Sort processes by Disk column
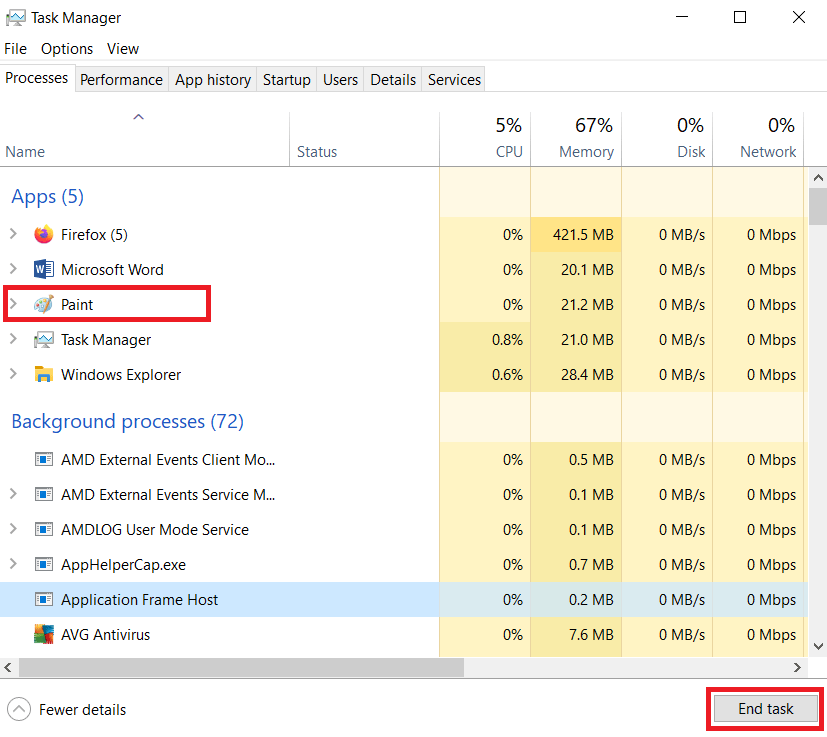Image resolution: width=827 pixels, height=737 pixels. [x=667, y=139]
